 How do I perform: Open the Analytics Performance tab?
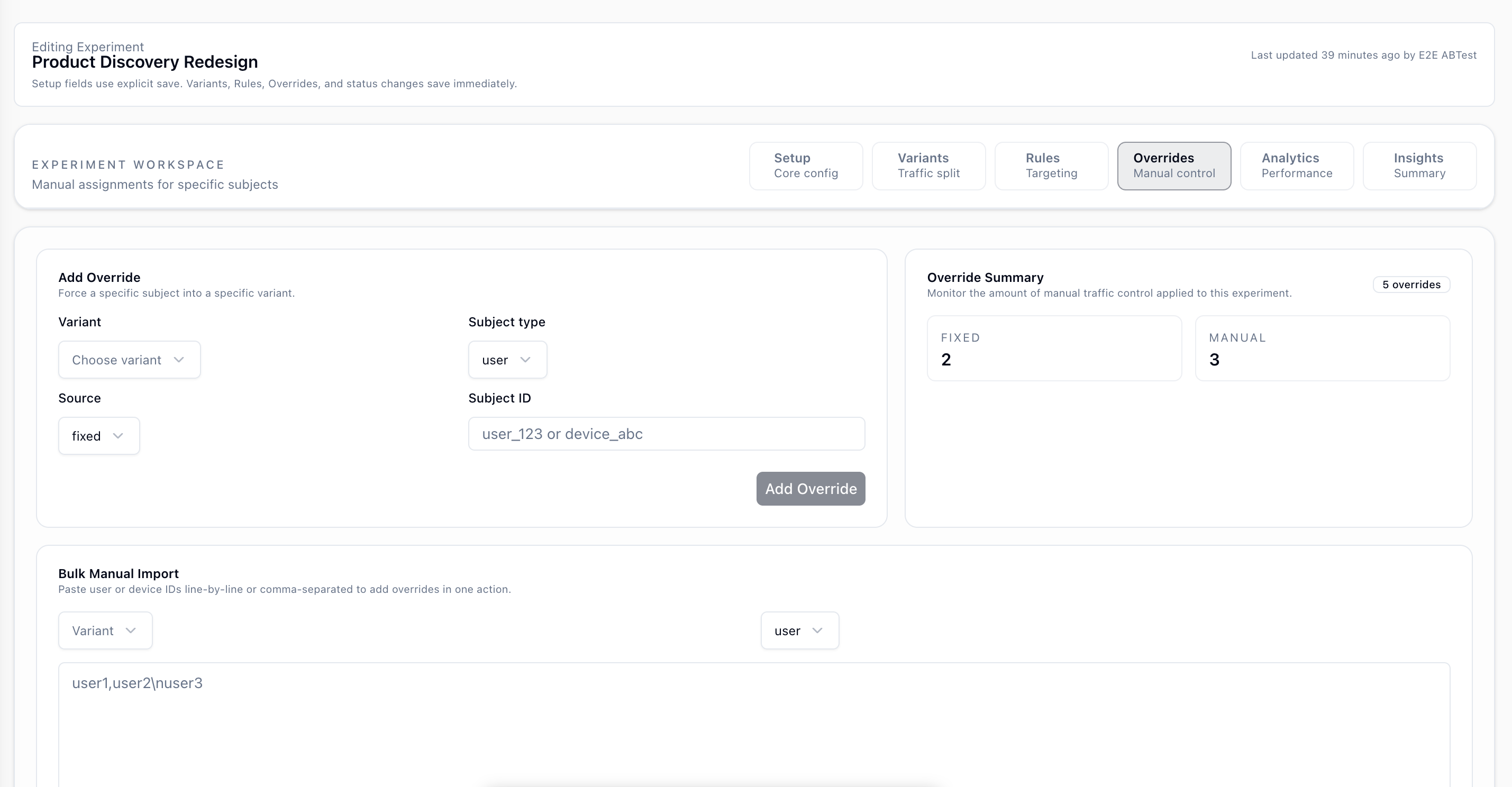tap(1296, 166)
